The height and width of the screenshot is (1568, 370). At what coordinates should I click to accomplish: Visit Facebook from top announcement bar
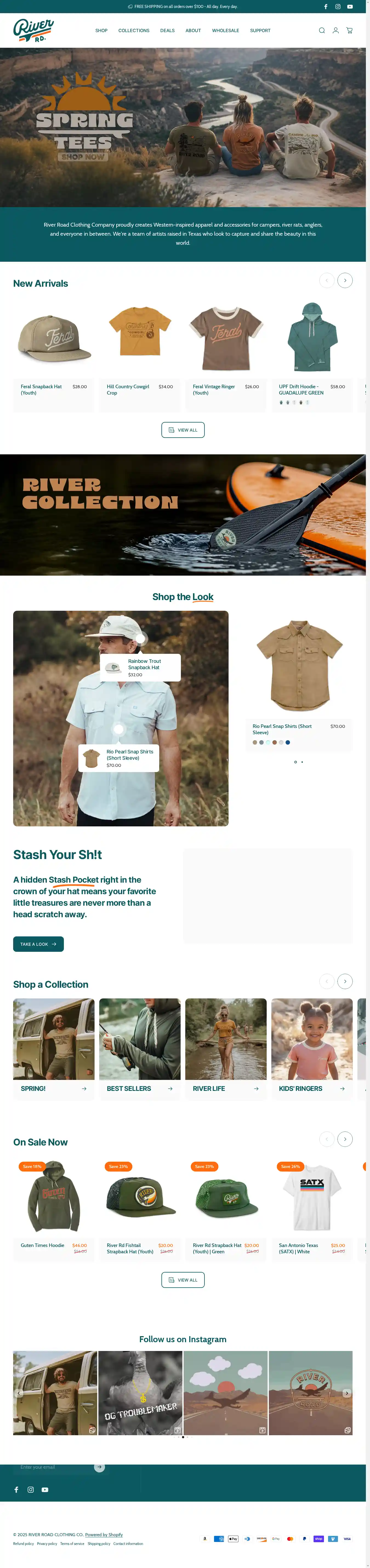[326, 7]
